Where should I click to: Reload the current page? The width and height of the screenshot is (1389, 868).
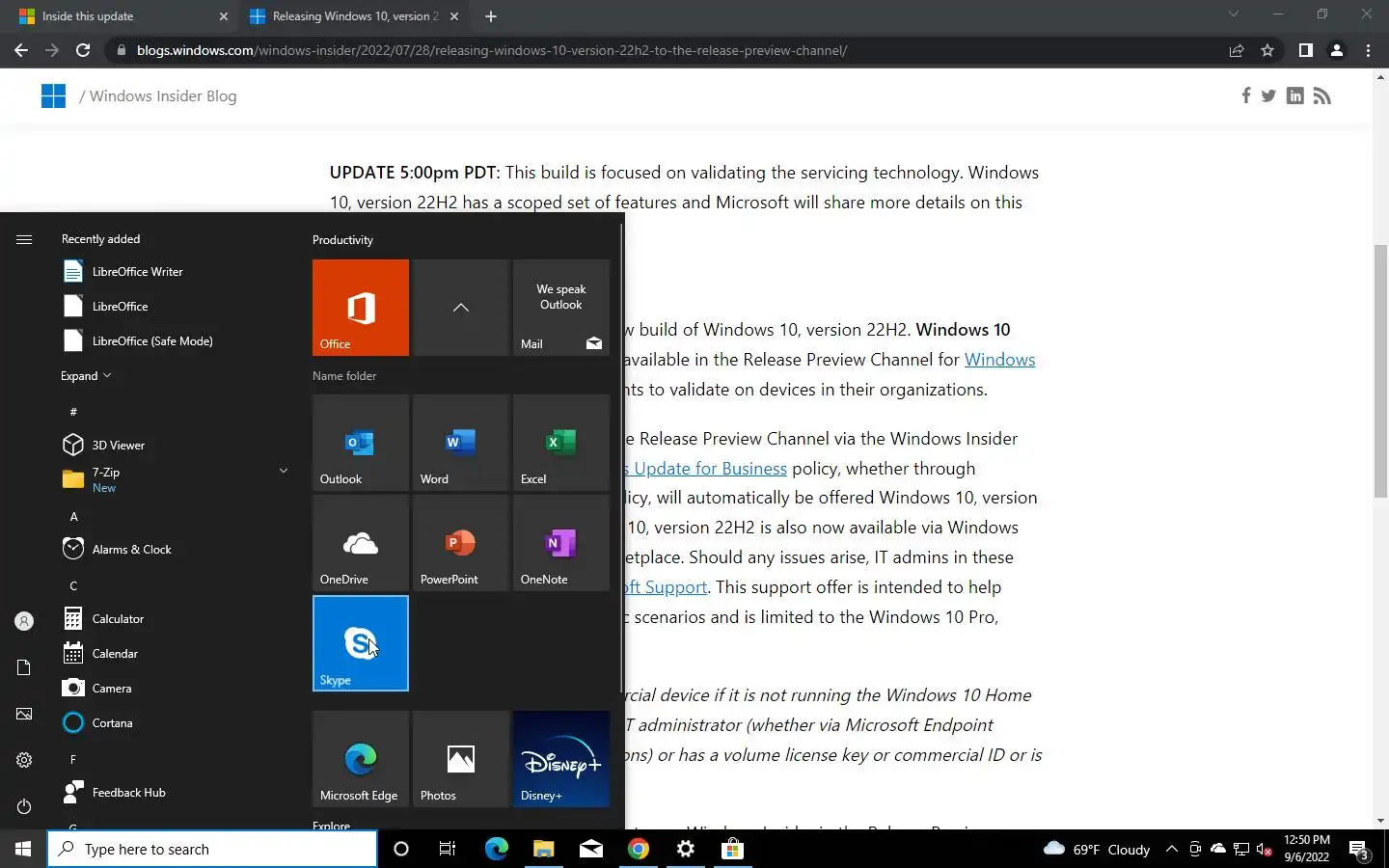[x=83, y=50]
